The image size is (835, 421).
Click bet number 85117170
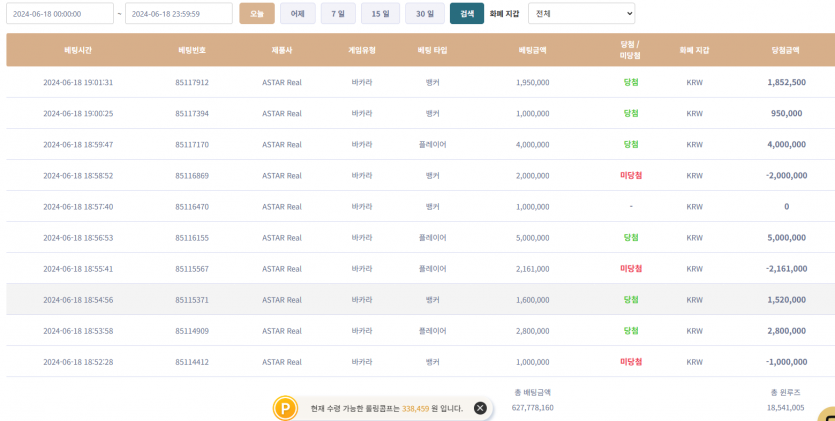192,145
